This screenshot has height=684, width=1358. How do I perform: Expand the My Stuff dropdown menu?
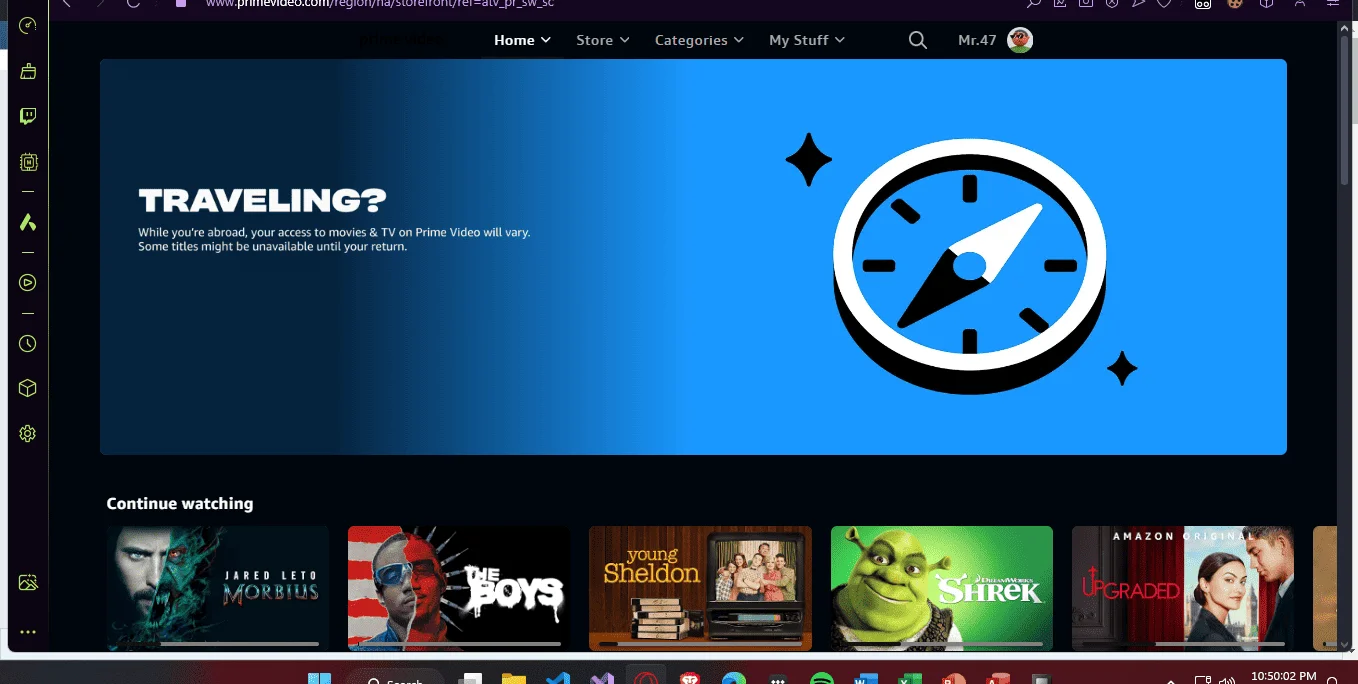[x=807, y=40]
